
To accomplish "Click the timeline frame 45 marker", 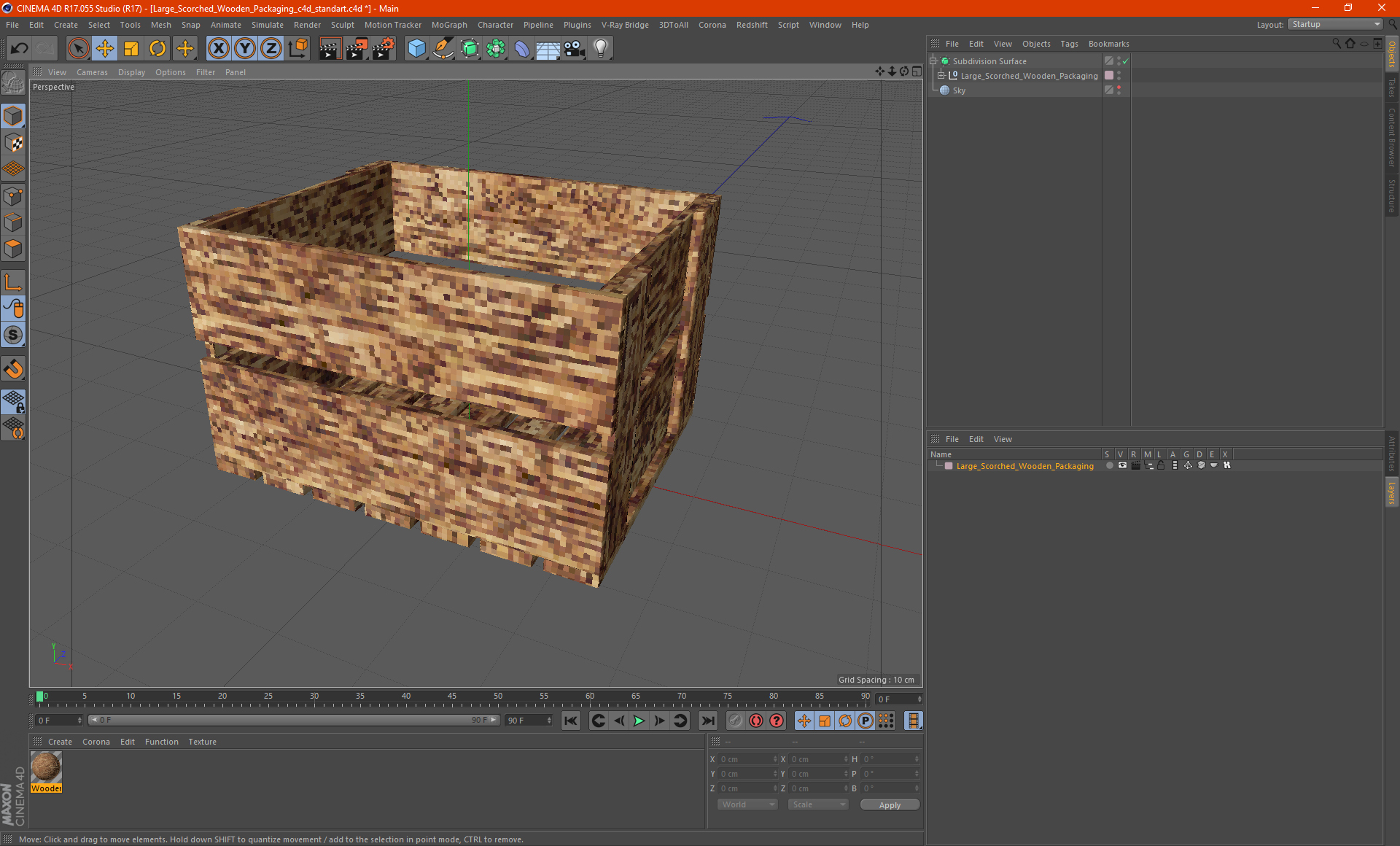I will coord(452,696).
